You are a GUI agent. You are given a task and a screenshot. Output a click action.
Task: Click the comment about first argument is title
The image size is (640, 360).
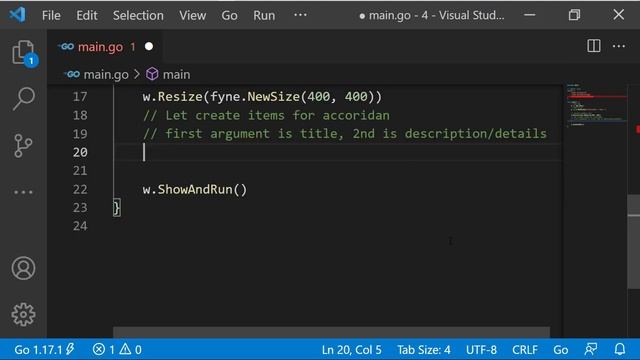coord(344,133)
